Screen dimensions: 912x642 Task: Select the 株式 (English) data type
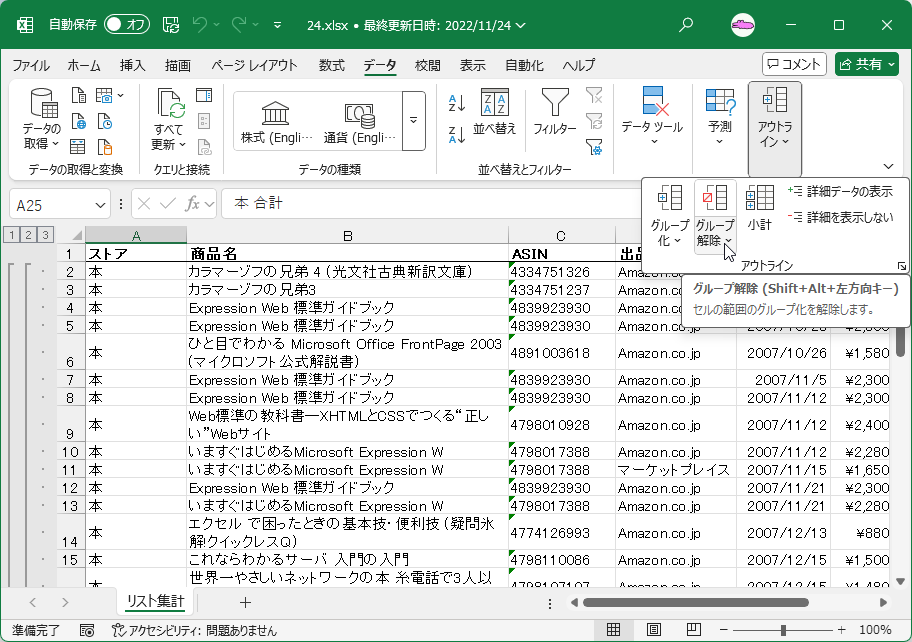tap(276, 122)
